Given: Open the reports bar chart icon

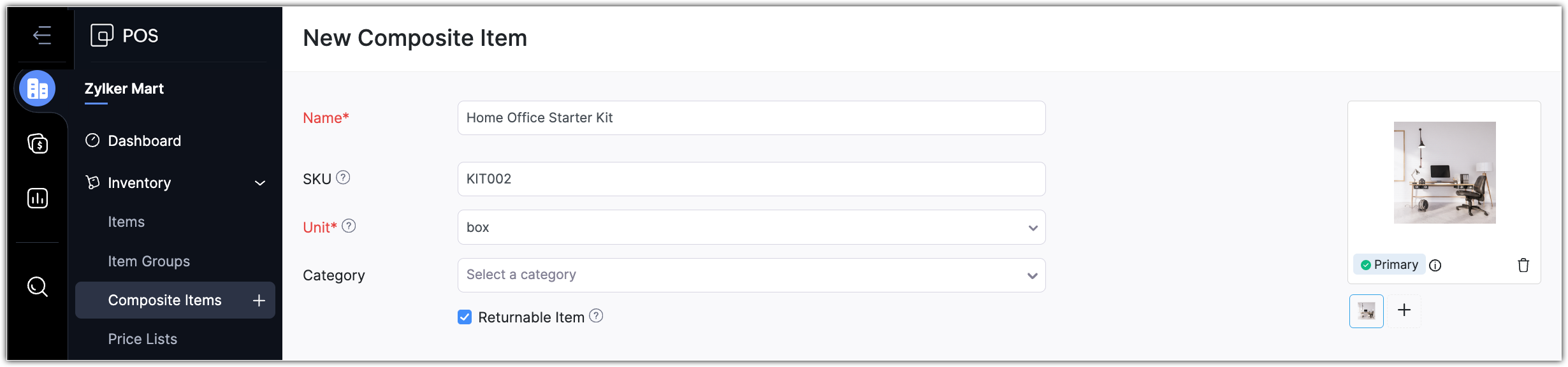Looking at the screenshot, I should (38, 198).
